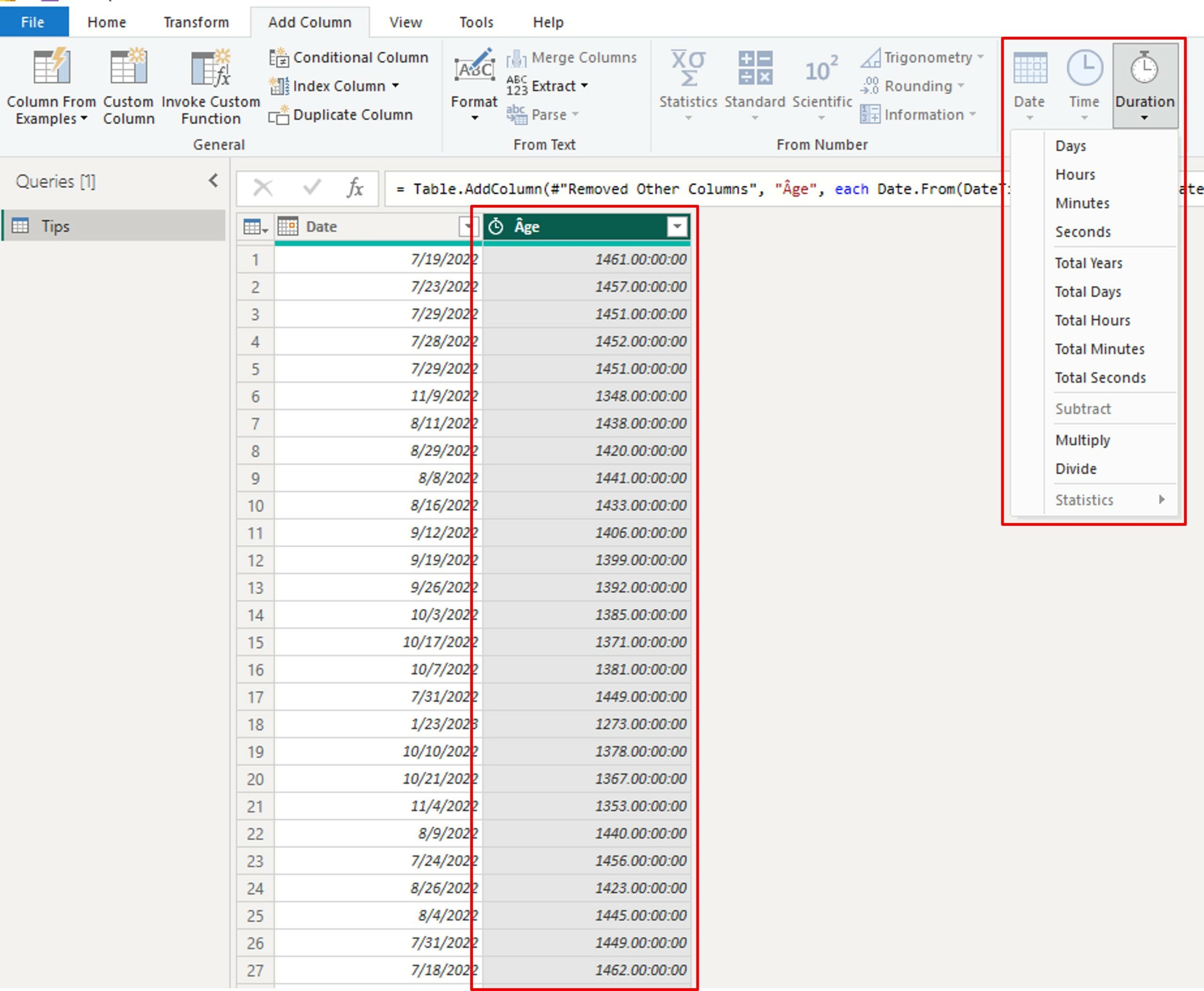This screenshot has width=1204, height=991.
Task: Choose Divide from Duration menu
Action: pos(1076,469)
